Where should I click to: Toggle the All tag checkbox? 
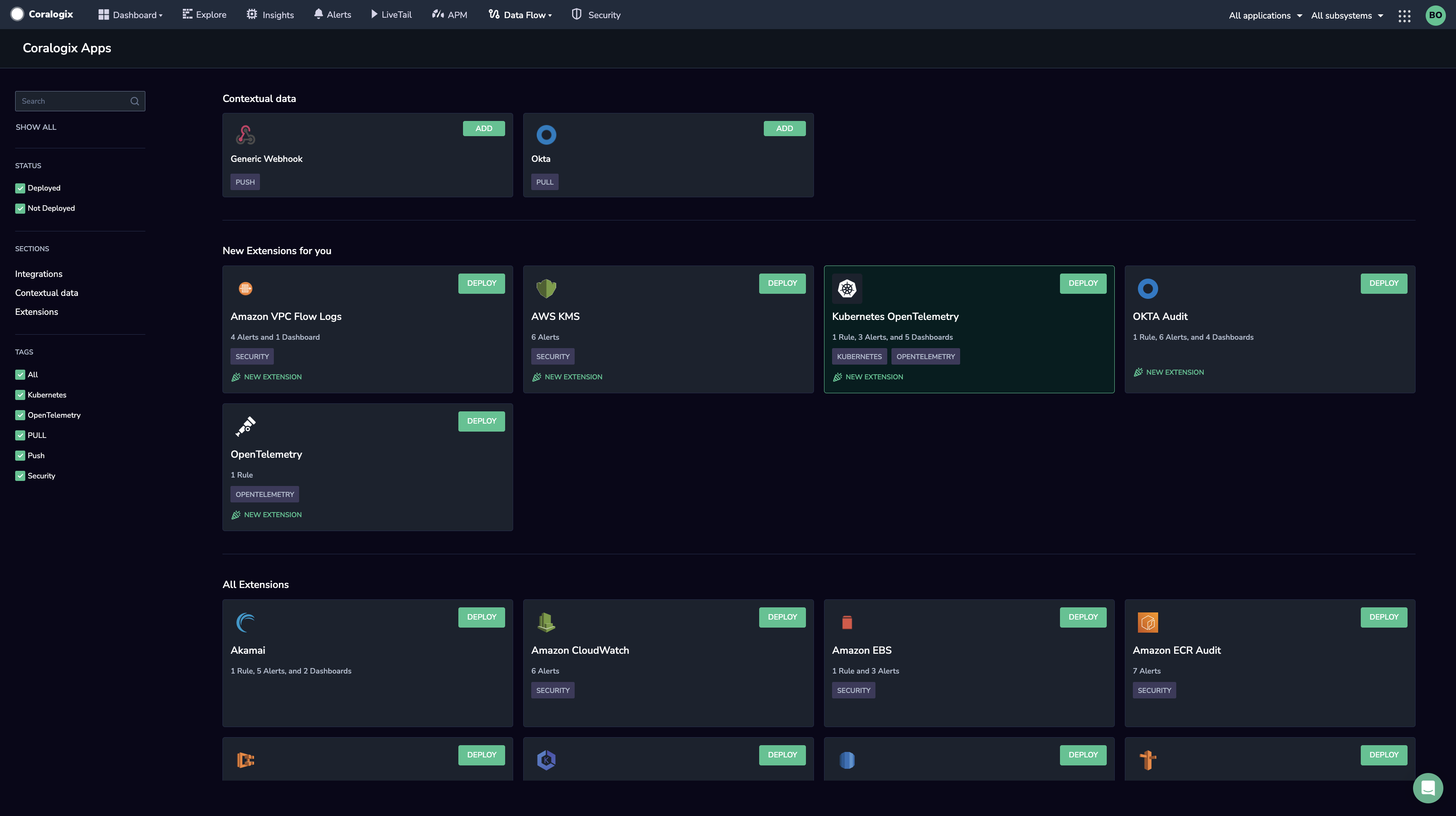pos(20,374)
